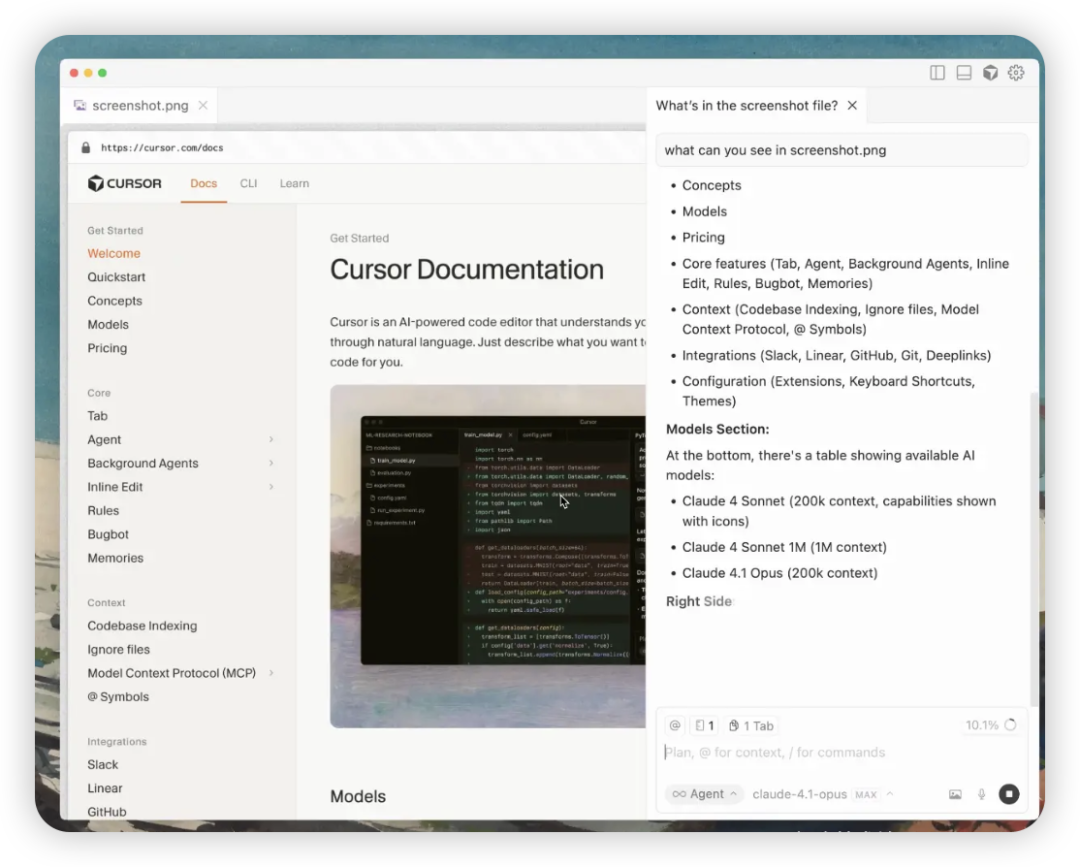Select the screenshot.png editor tab
Screen dimensions: 1080x867
(x=140, y=105)
